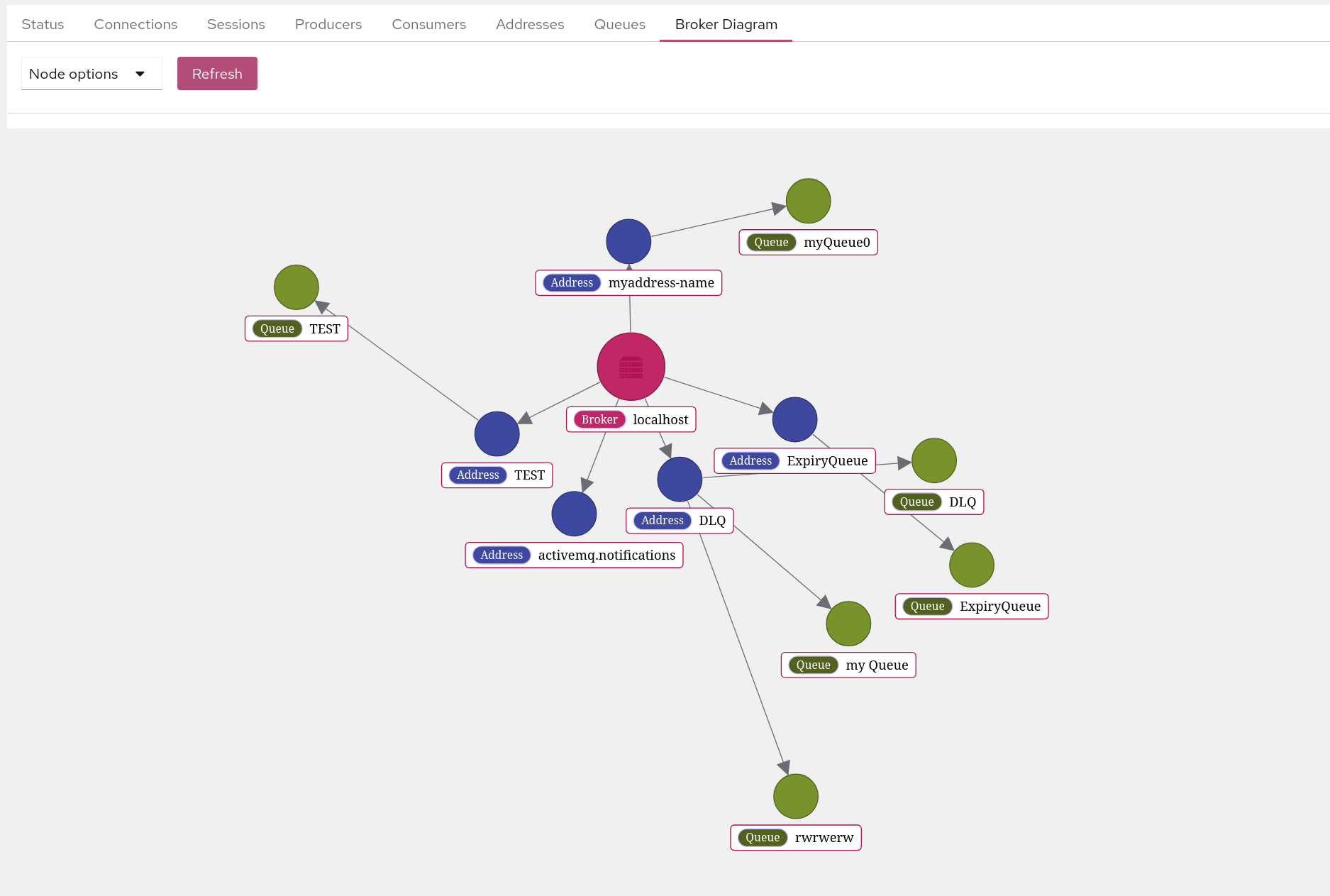This screenshot has height=896, width=1330.
Task: Open the Node options dropdown
Action: click(x=92, y=74)
